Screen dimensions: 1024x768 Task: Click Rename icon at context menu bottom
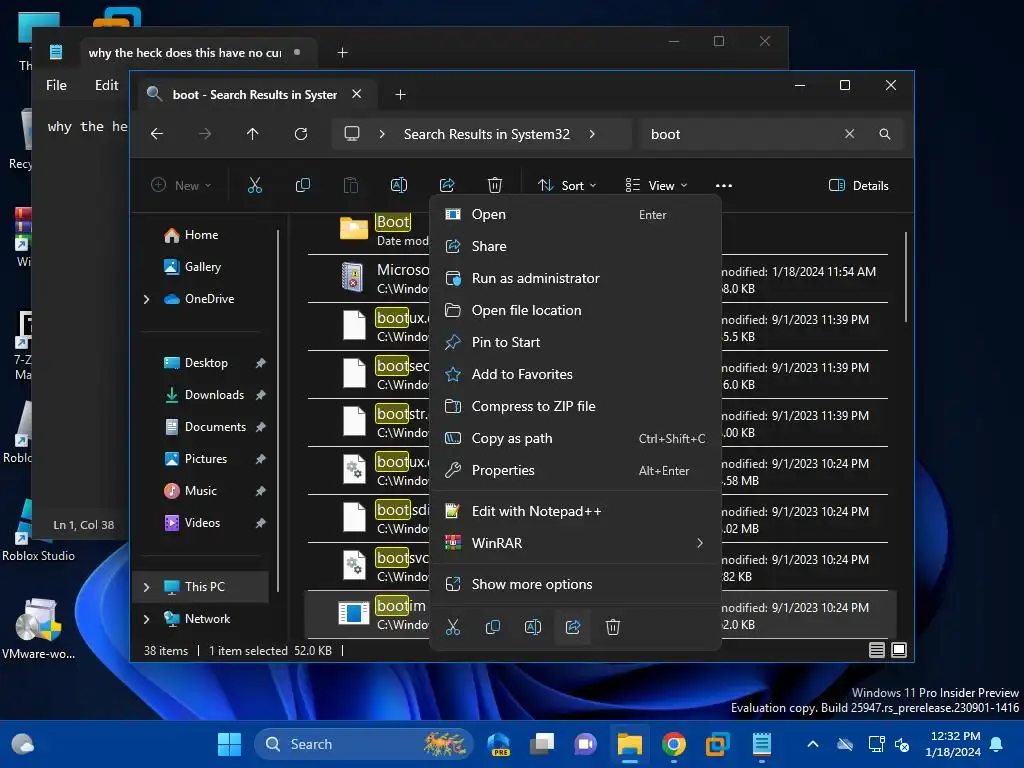tap(533, 627)
